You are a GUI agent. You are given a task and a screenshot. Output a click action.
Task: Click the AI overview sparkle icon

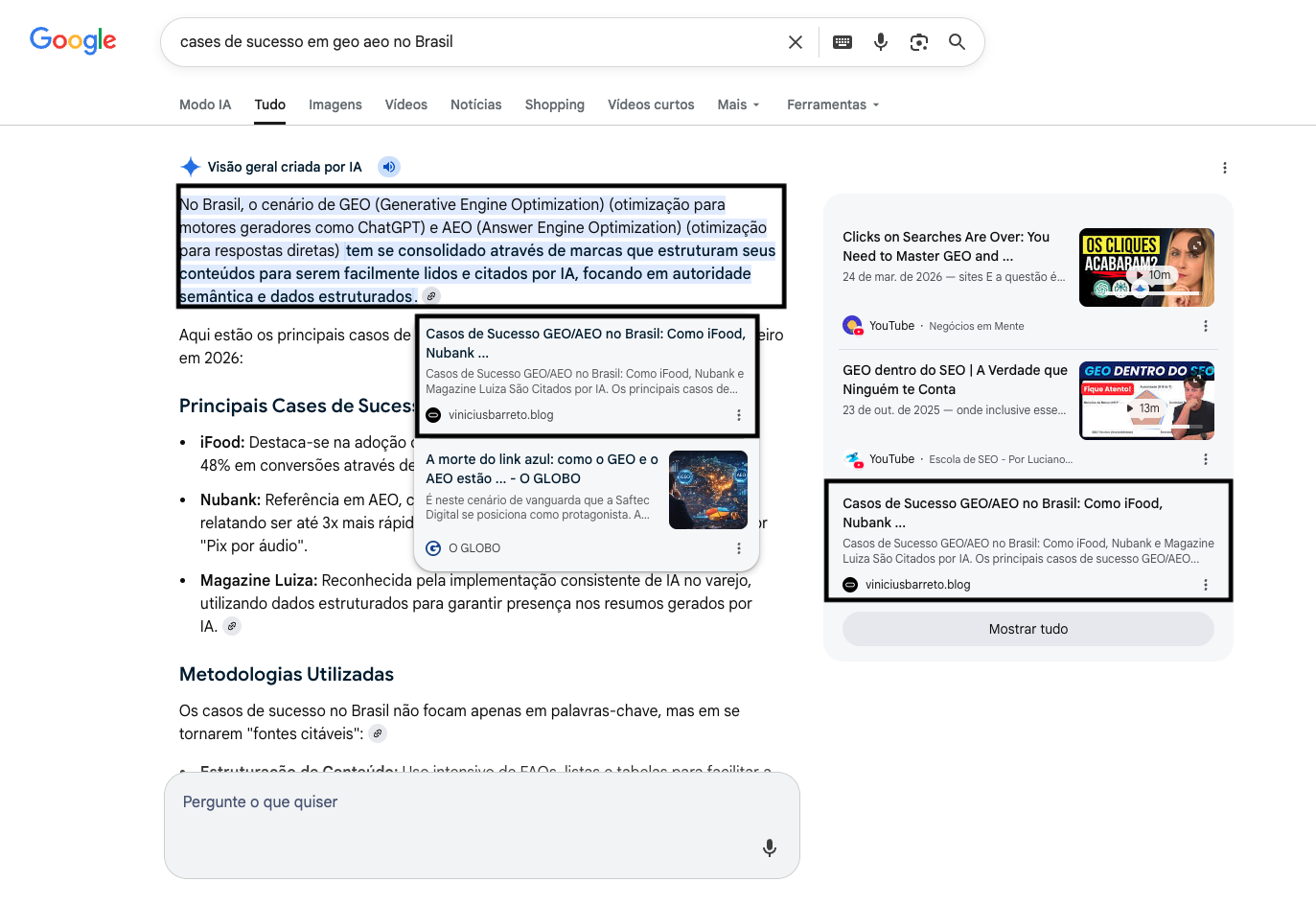coord(191,167)
